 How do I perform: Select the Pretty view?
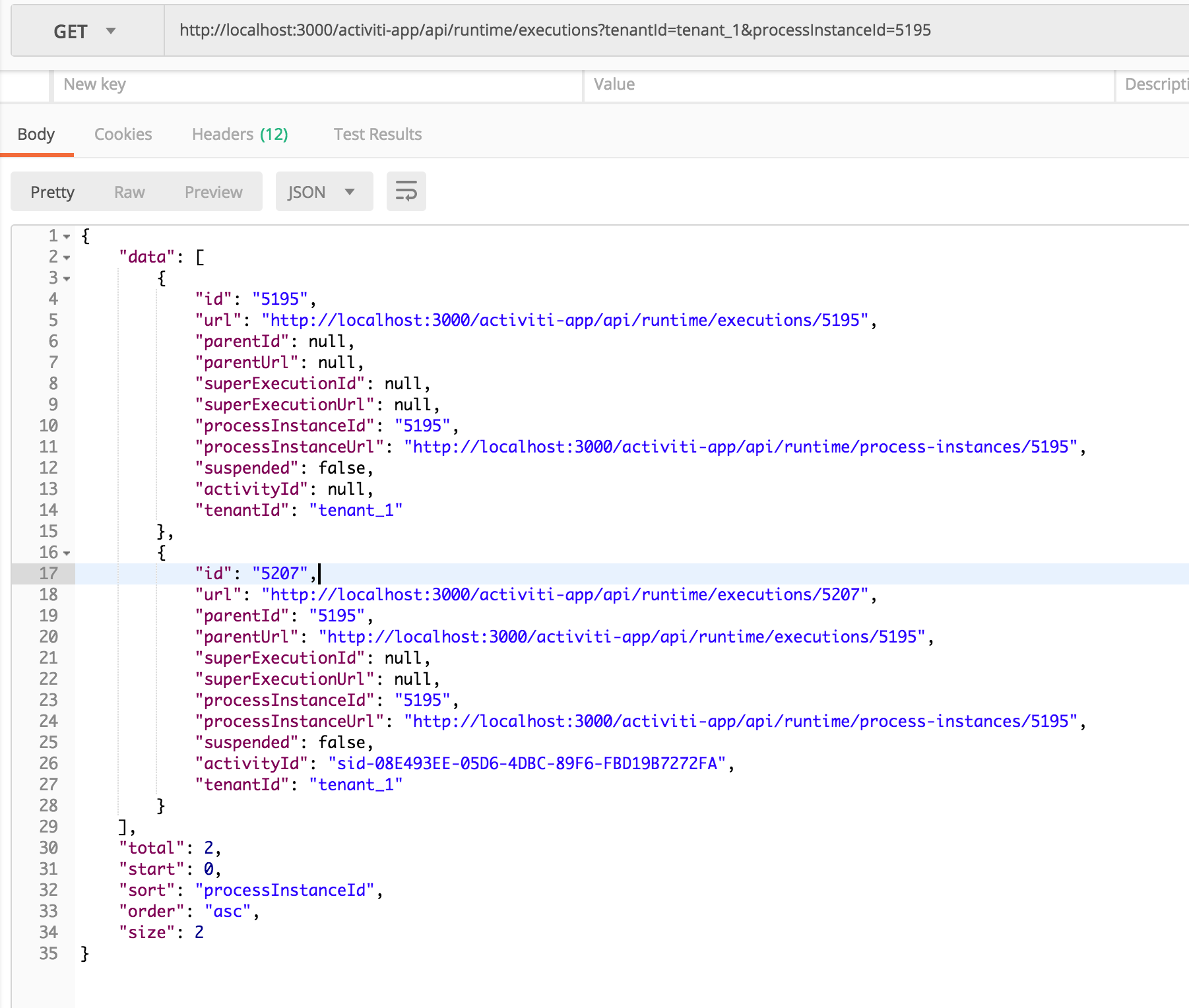[x=53, y=192]
